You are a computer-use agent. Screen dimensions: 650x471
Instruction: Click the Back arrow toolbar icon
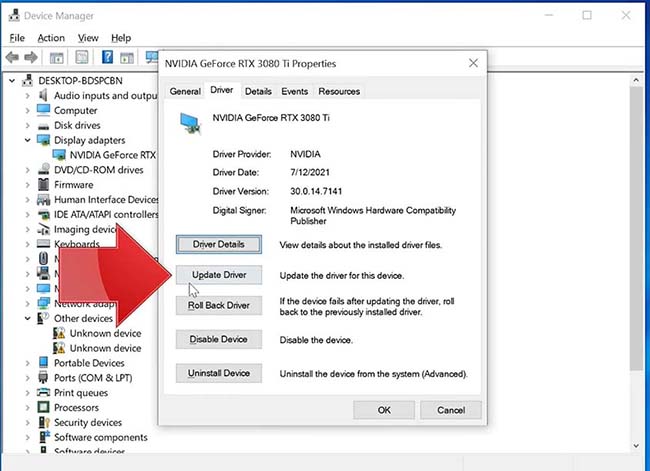tap(12, 57)
